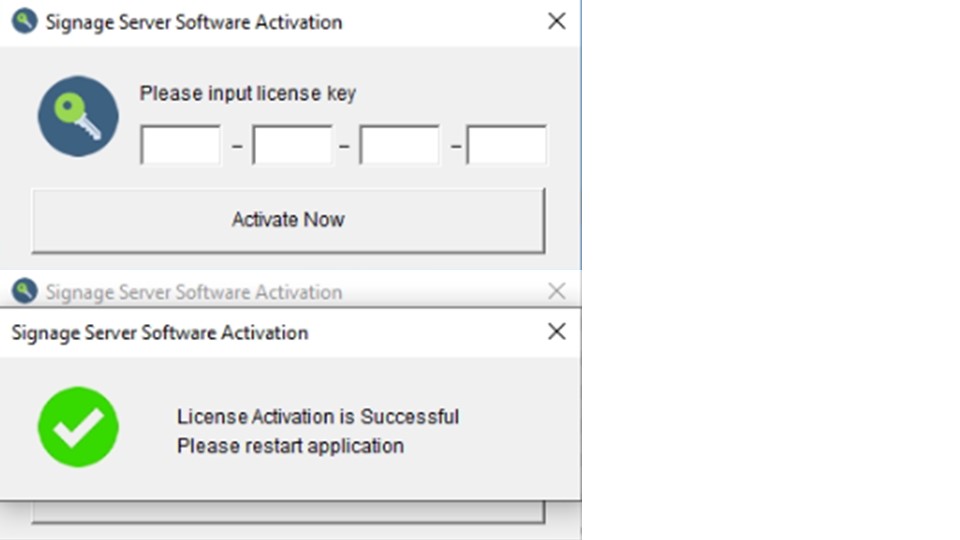This screenshot has width=960, height=540.
Task: Click the greyed-out close X of dimmed window
Action: pyautogui.click(x=557, y=291)
